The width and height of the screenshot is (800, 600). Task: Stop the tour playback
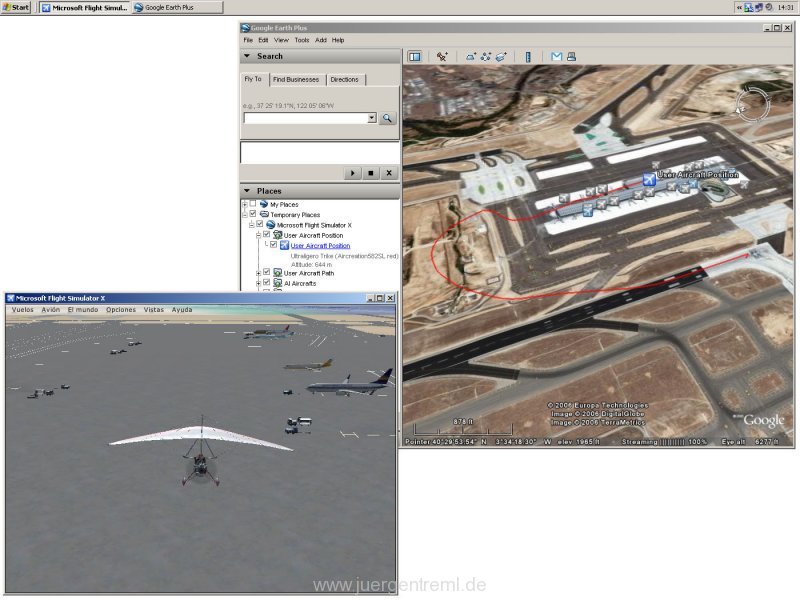tap(371, 173)
